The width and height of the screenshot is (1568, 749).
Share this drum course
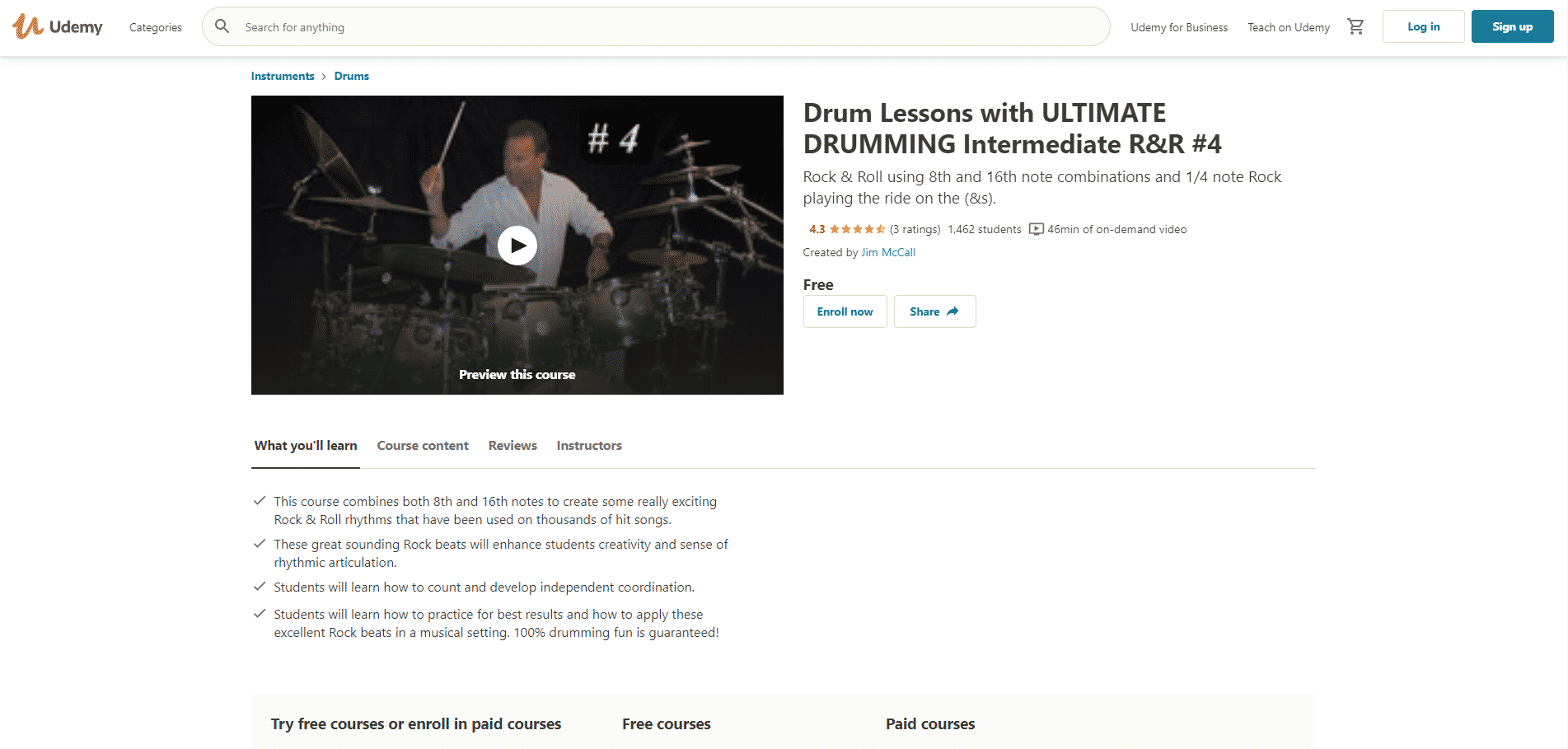[x=934, y=311]
